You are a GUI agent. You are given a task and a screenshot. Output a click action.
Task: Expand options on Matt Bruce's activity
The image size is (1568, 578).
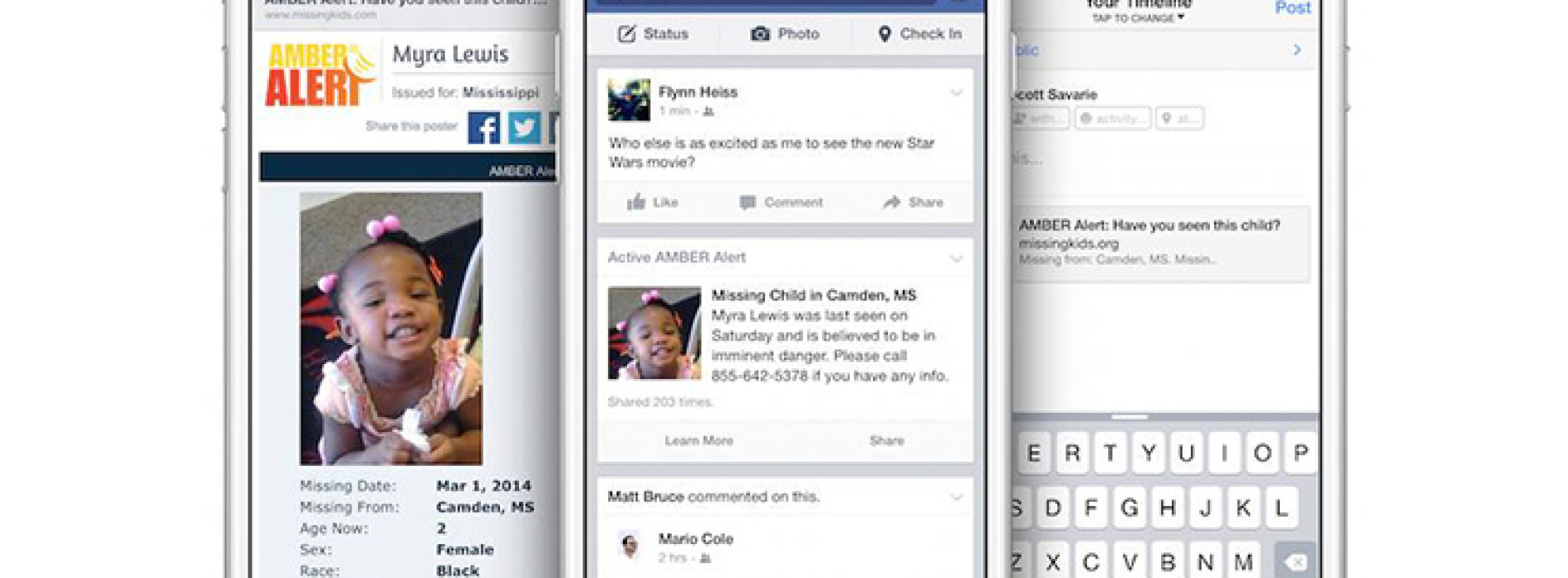956,497
